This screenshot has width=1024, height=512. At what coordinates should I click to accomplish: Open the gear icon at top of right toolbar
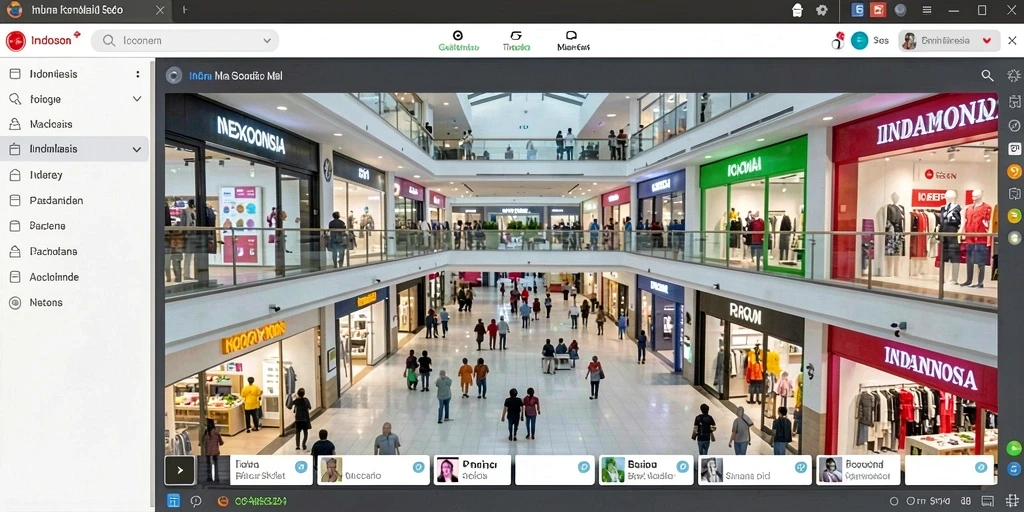1014,75
